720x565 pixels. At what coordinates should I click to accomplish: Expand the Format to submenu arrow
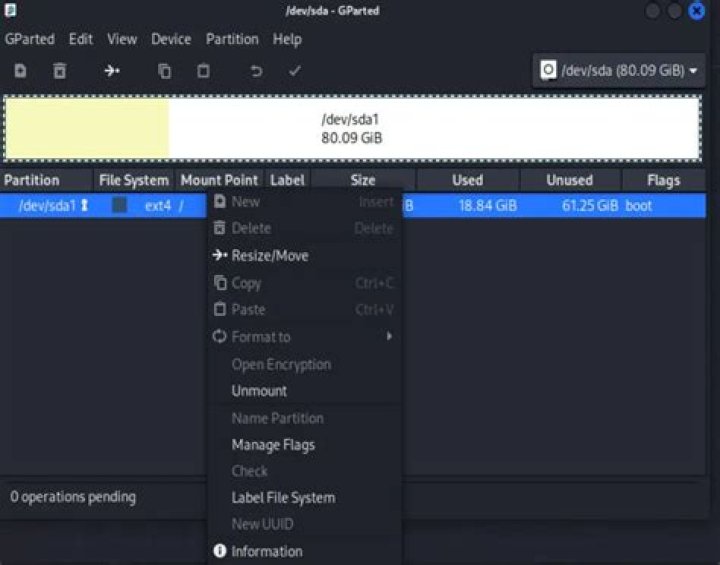(389, 336)
